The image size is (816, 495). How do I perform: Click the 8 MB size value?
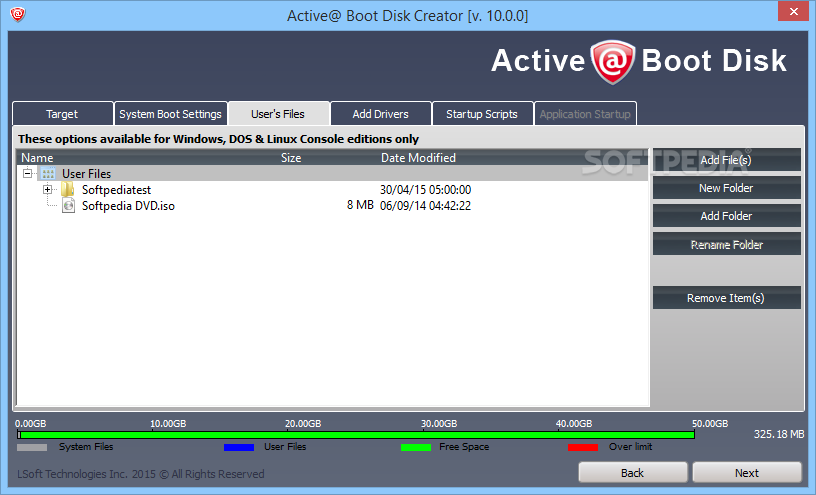click(360, 205)
